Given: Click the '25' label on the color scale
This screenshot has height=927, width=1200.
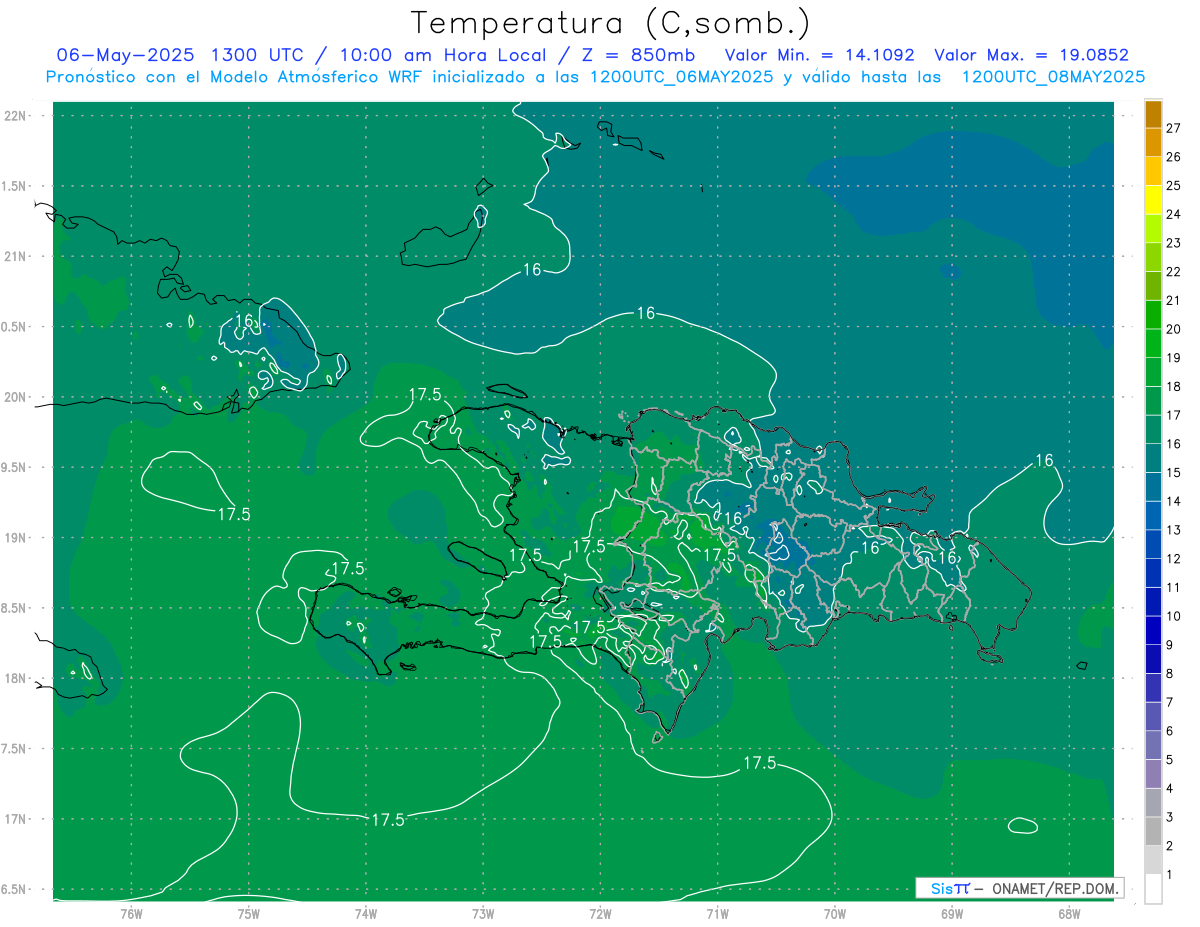Looking at the screenshot, I should click(x=1174, y=185).
